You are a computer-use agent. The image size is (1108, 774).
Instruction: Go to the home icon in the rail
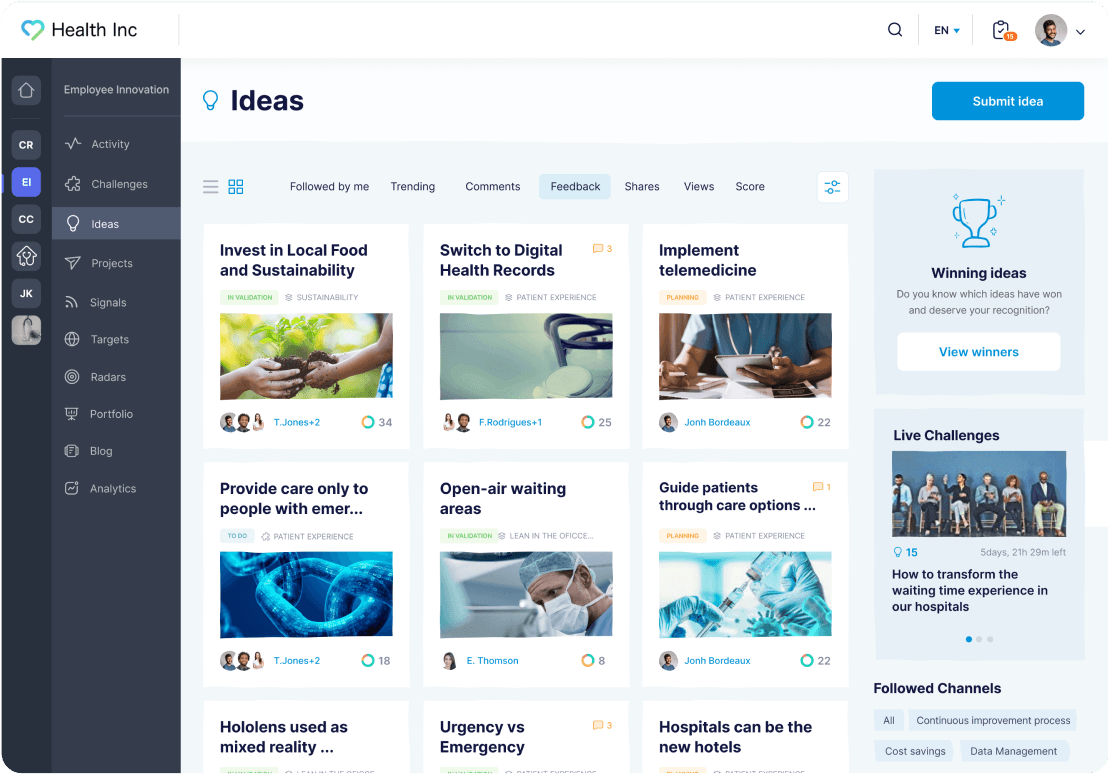pyautogui.click(x=26, y=90)
